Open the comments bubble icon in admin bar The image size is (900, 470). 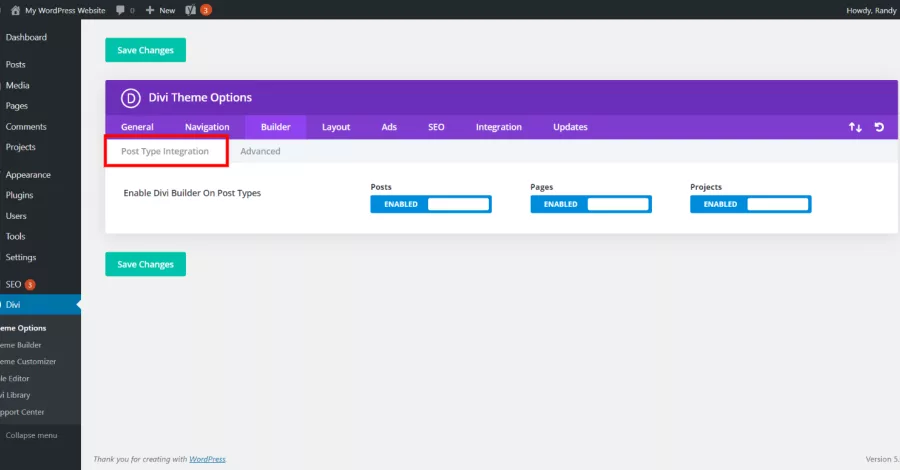120,10
